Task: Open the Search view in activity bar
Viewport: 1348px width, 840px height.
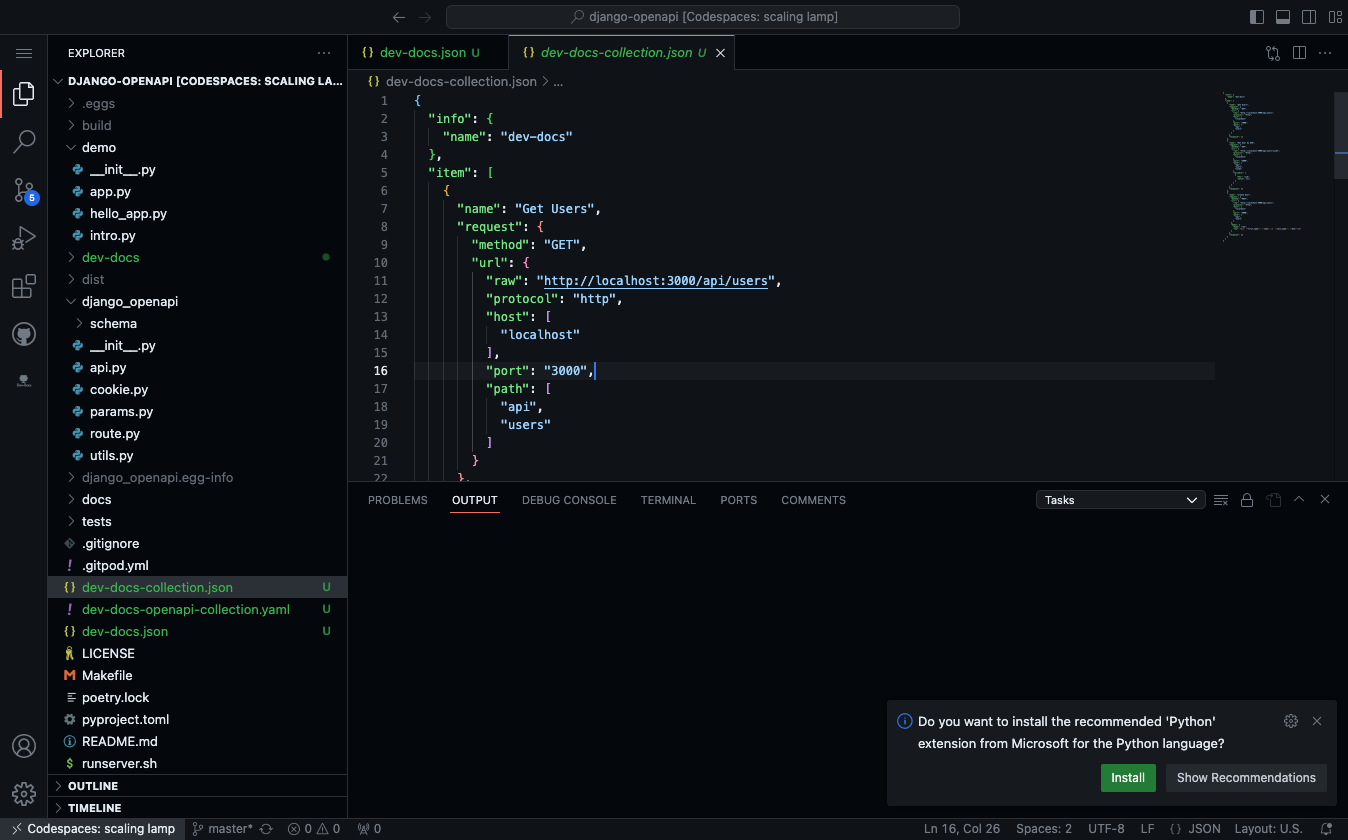Action: [x=24, y=142]
